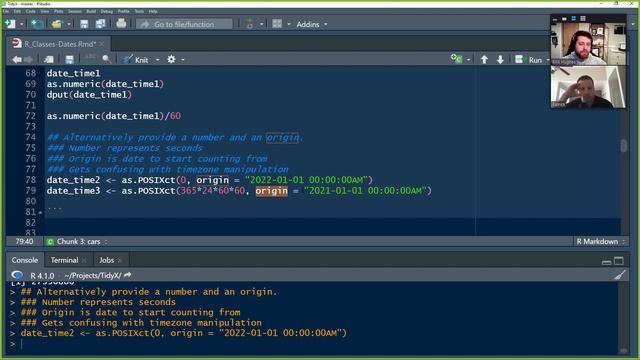Maximize the console pane
Screen dimensions: 640x360
point(619,261)
